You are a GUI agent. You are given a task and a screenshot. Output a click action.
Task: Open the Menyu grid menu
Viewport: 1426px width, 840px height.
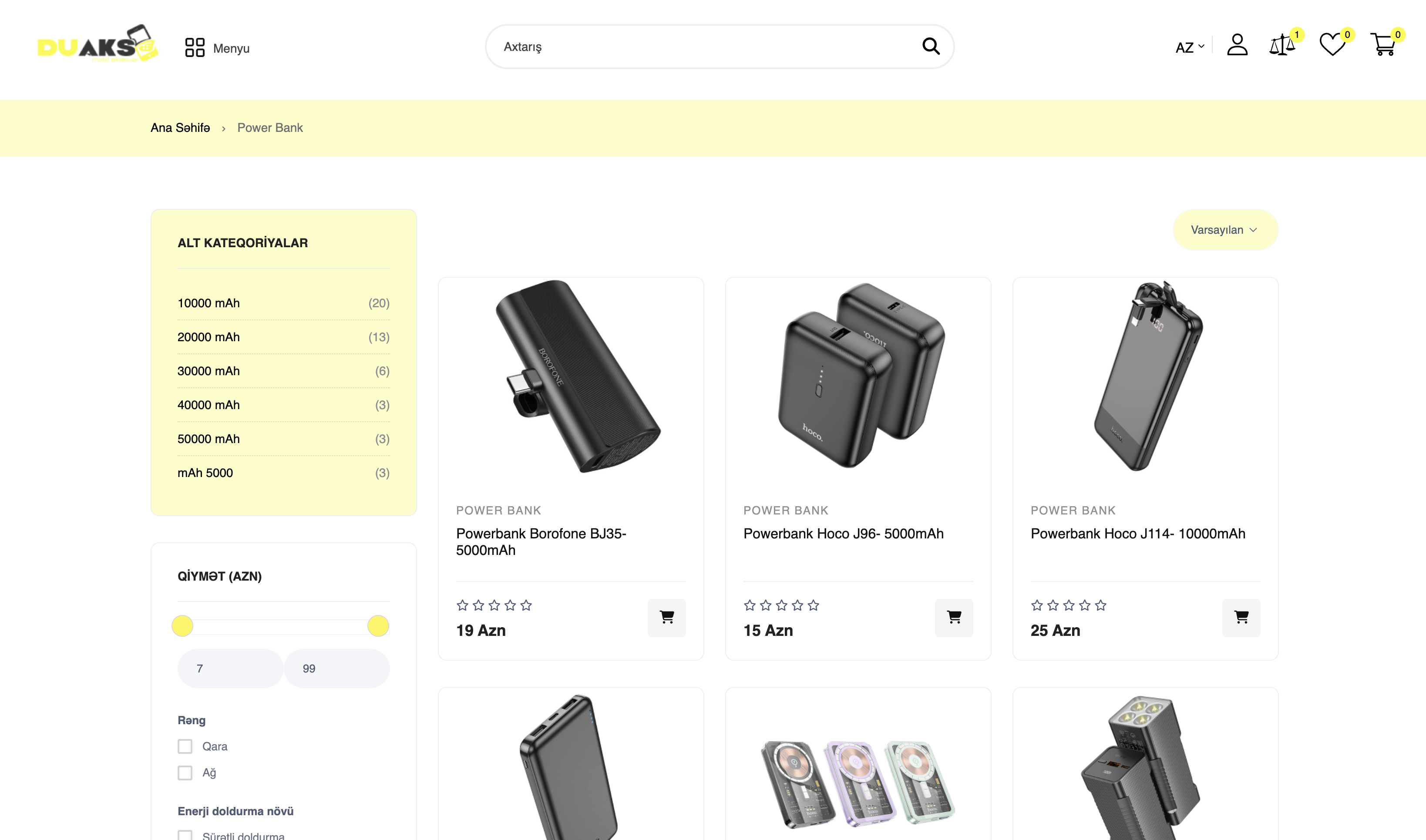coord(217,48)
